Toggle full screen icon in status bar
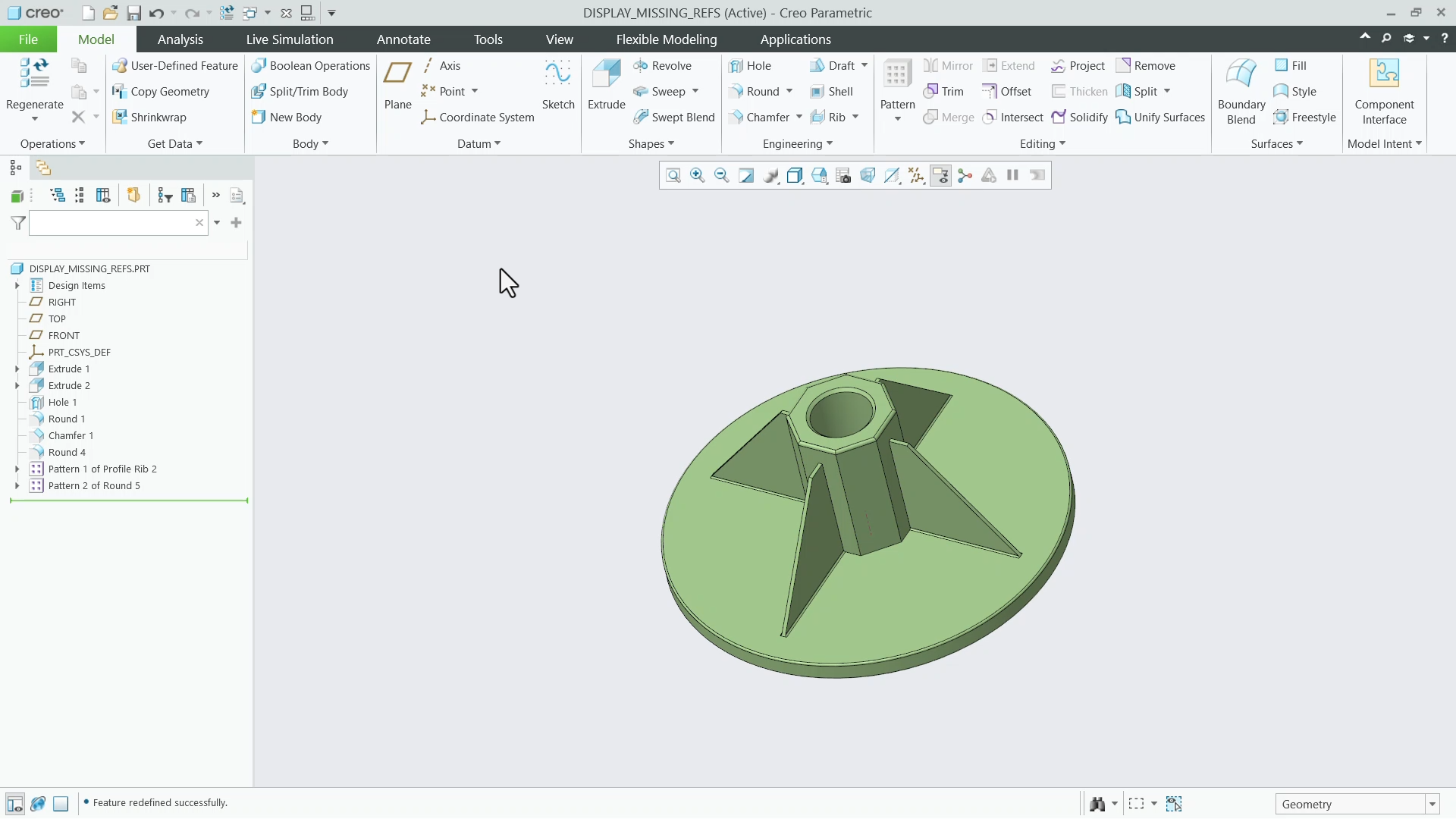Screen dimensions: 1456x819 (x=61, y=804)
